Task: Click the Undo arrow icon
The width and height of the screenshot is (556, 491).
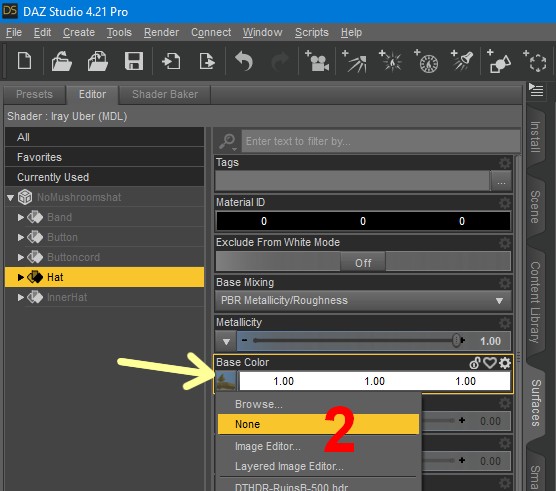Action: click(244, 61)
